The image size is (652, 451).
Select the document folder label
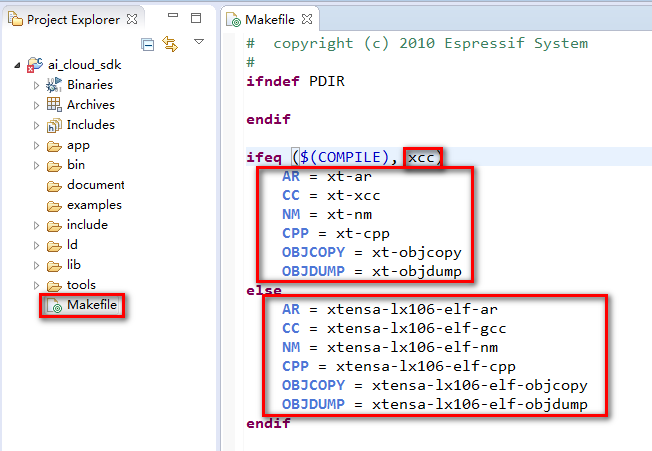tap(96, 185)
